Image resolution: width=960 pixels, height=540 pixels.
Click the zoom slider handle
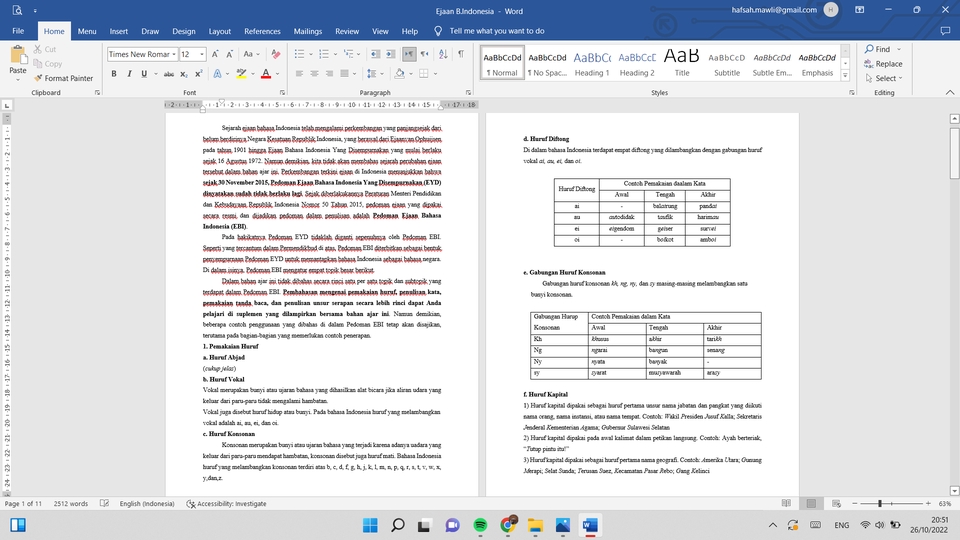880,503
